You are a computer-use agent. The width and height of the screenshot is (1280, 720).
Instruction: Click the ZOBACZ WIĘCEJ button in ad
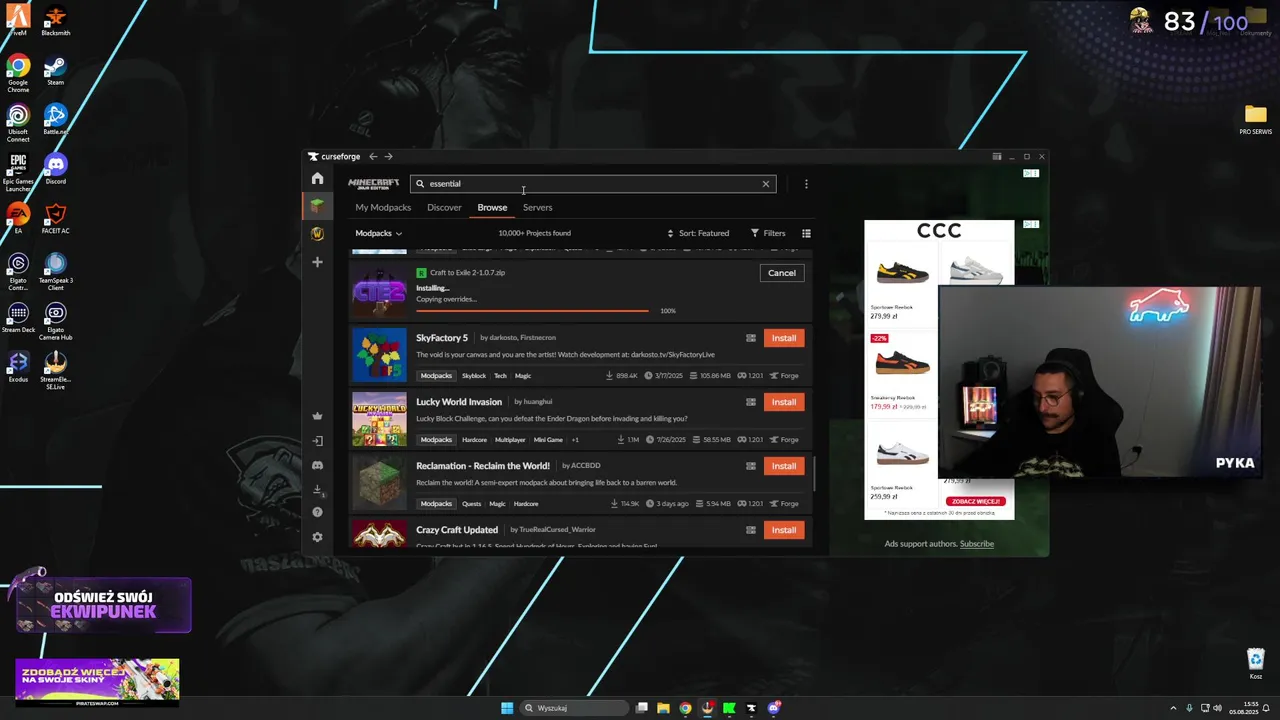tap(974, 501)
